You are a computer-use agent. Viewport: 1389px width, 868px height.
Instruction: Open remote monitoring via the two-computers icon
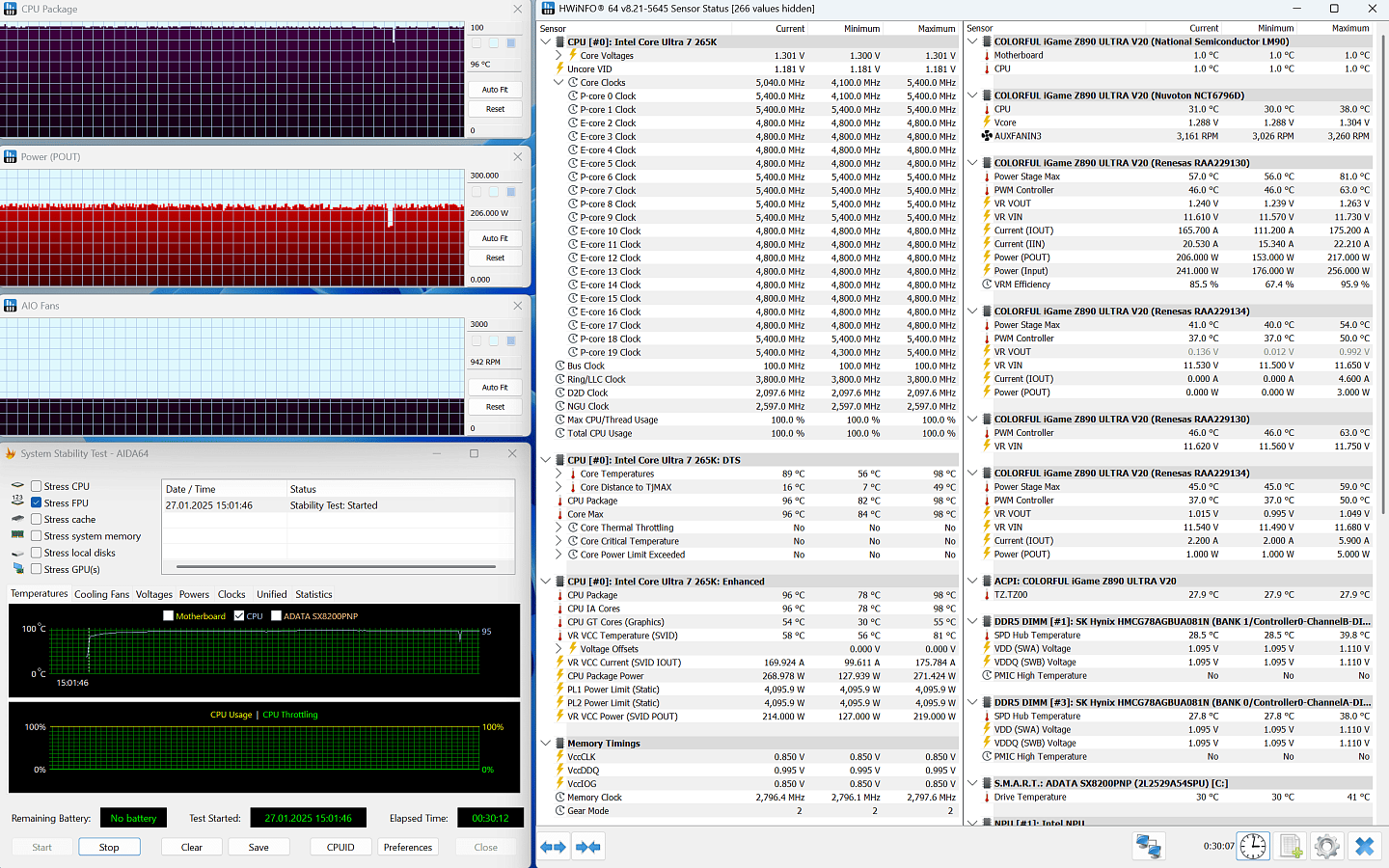tap(1148, 846)
